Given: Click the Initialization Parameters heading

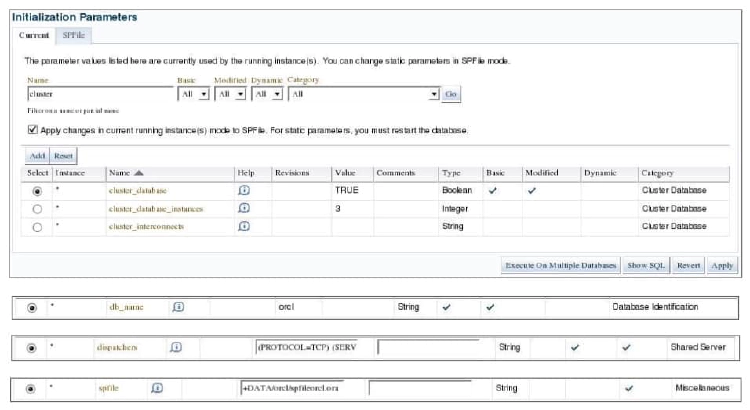Looking at the screenshot, I should tap(75, 17).
